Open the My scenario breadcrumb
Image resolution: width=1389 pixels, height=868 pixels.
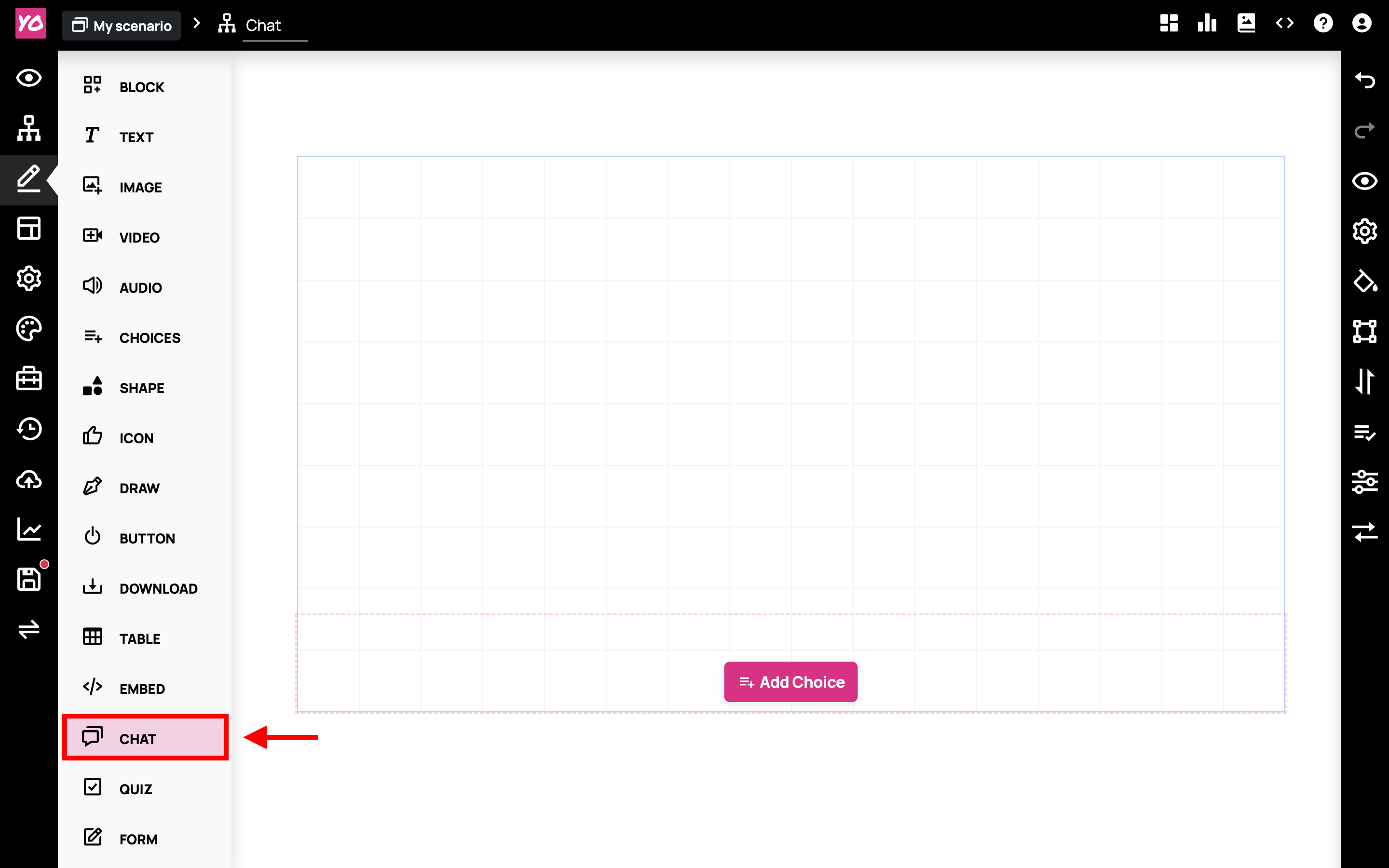121,26
